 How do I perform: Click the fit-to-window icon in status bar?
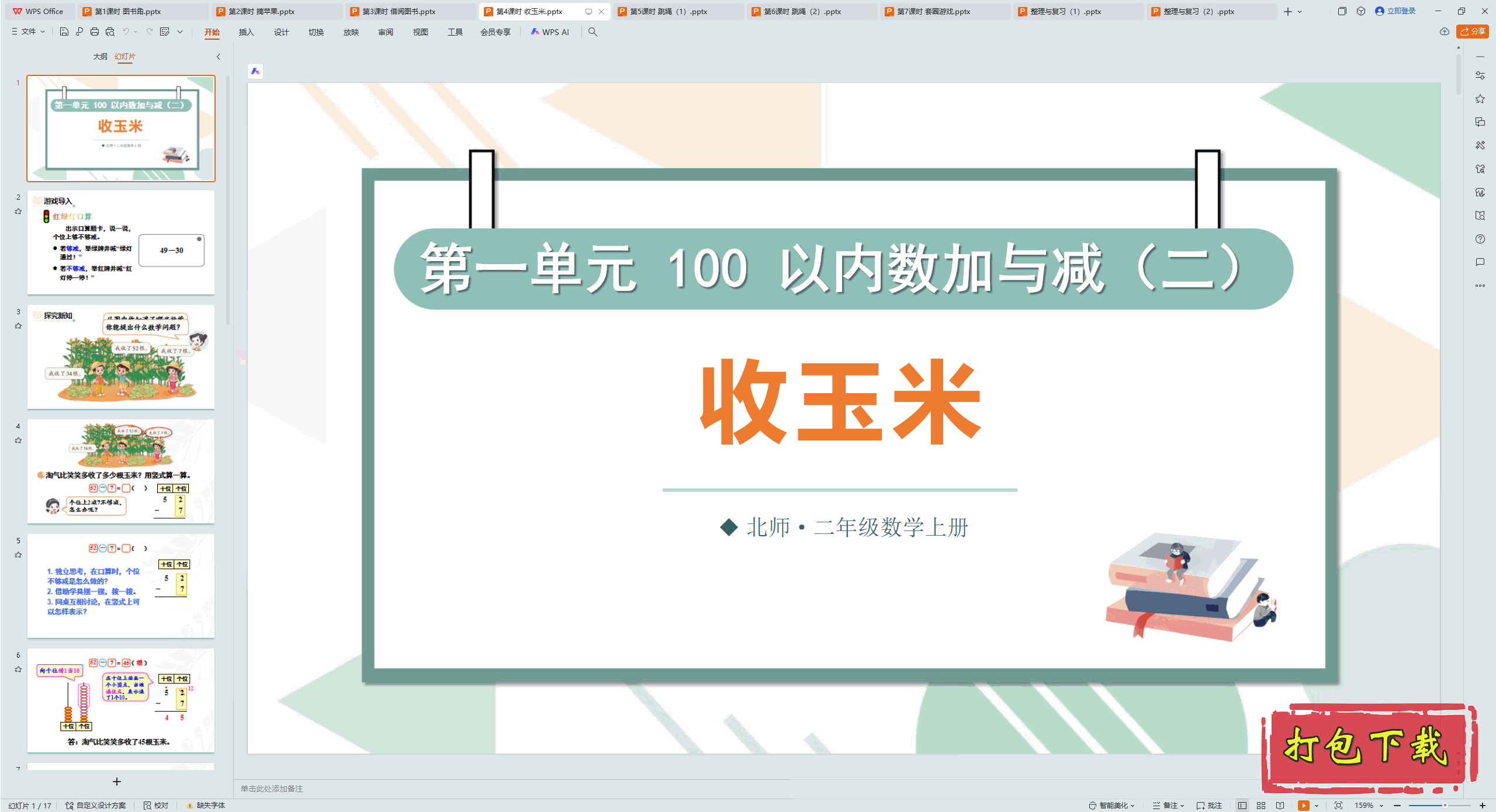point(1338,805)
